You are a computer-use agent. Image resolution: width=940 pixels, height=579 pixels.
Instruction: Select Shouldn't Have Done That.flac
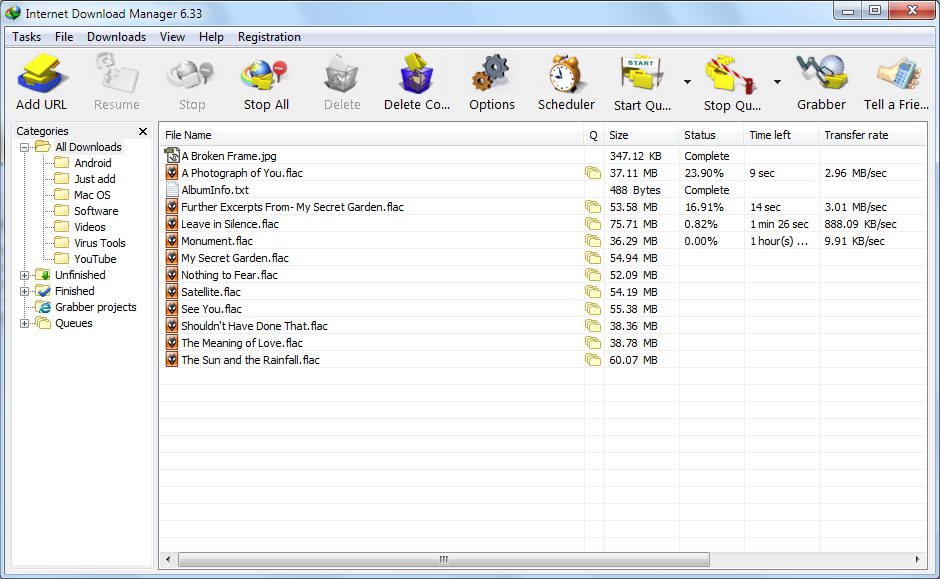tap(254, 326)
